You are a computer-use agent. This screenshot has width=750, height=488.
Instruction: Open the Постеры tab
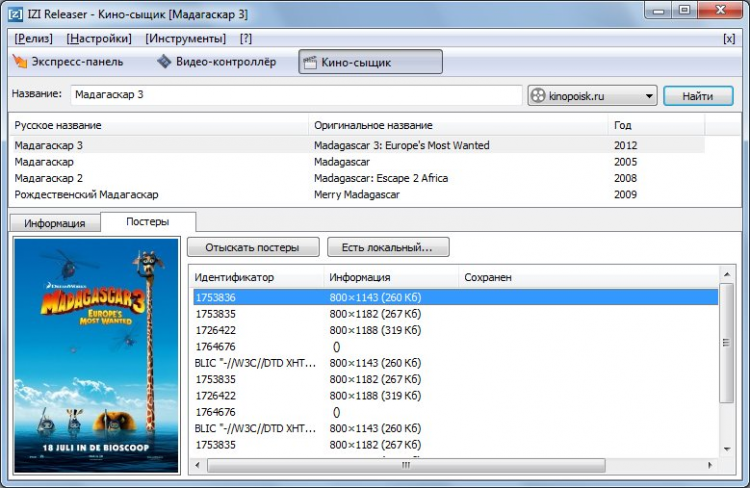148,222
